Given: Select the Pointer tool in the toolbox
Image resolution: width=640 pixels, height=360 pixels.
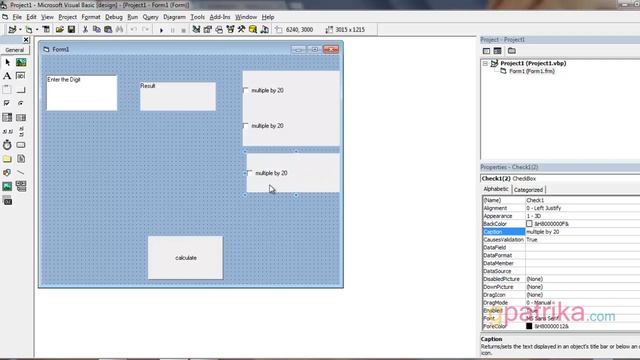Looking at the screenshot, I should tap(7, 62).
